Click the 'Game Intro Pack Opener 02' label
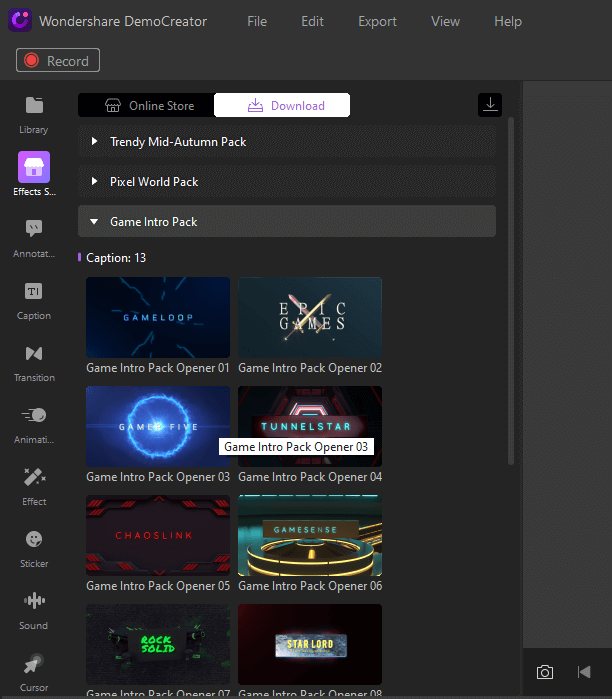The width and height of the screenshot is (612, 699). (x=310, y=368)
